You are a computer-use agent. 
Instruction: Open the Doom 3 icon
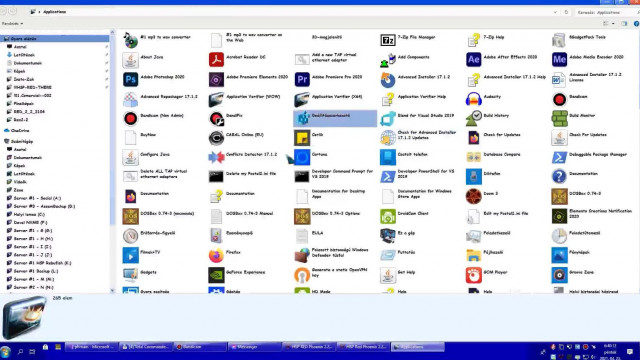(473, 196)
